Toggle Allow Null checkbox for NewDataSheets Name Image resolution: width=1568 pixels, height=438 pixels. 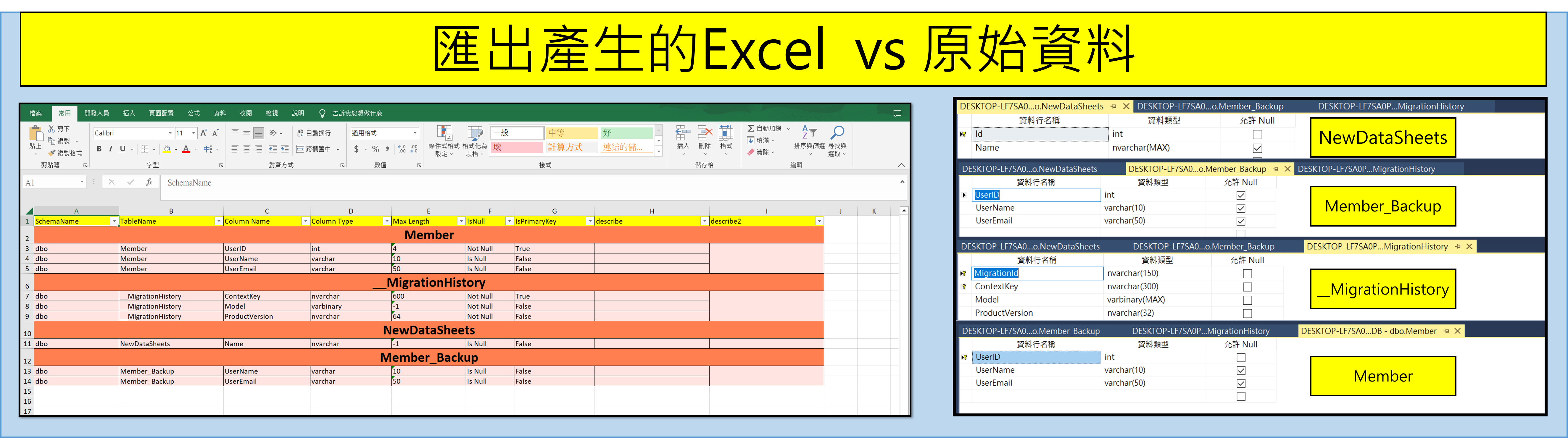(1258, 148)
